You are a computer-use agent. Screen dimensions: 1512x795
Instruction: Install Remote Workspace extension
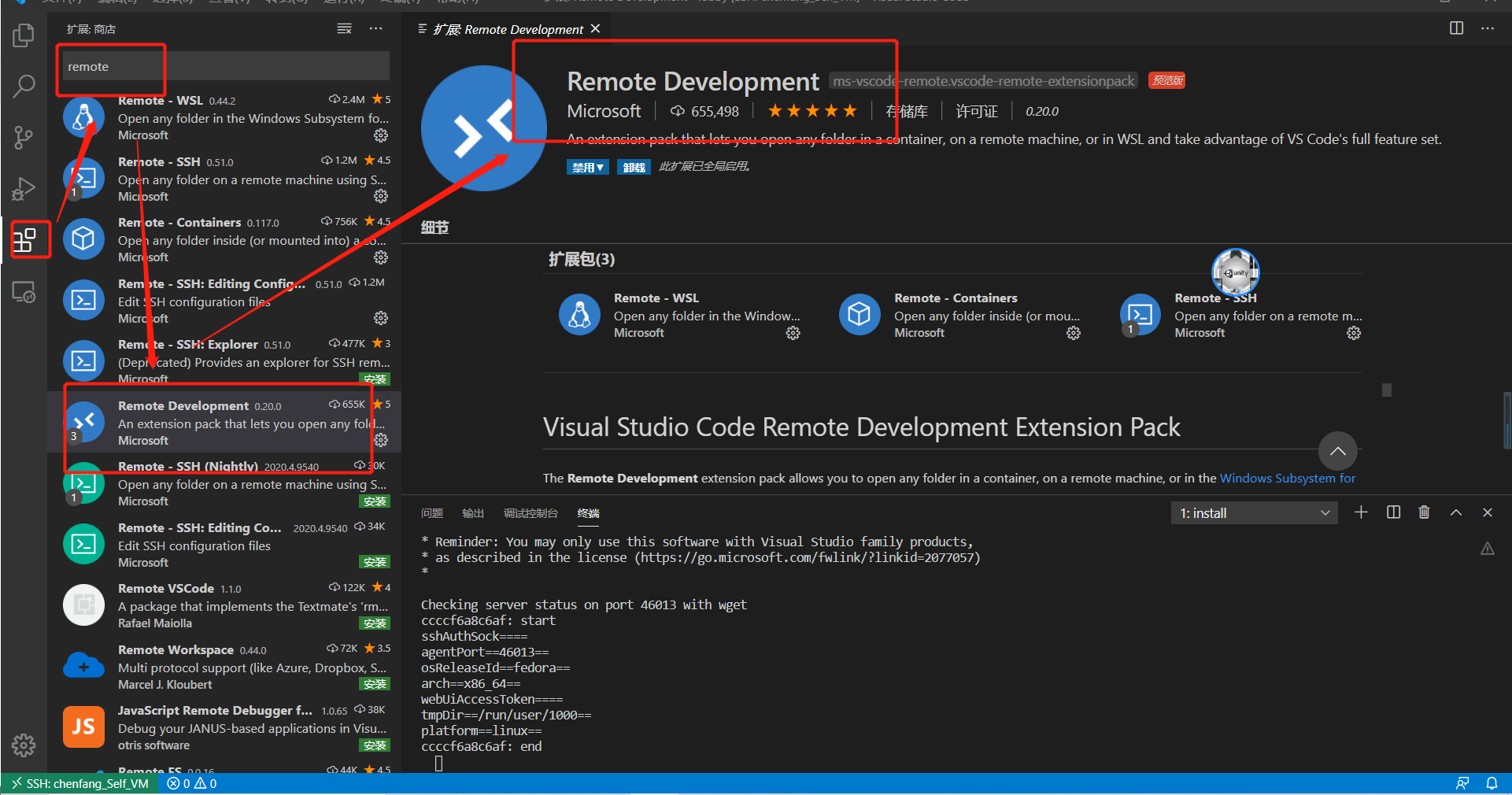click(375, 684)
